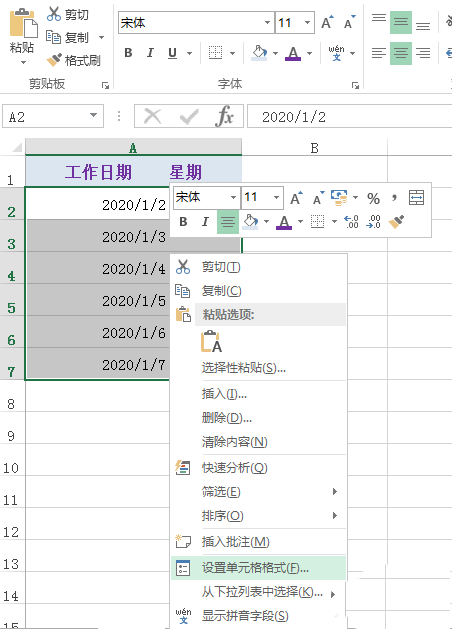The height and width of the screenshot is (629, 452).
Task: Select column B header
Action: point(314,148)
